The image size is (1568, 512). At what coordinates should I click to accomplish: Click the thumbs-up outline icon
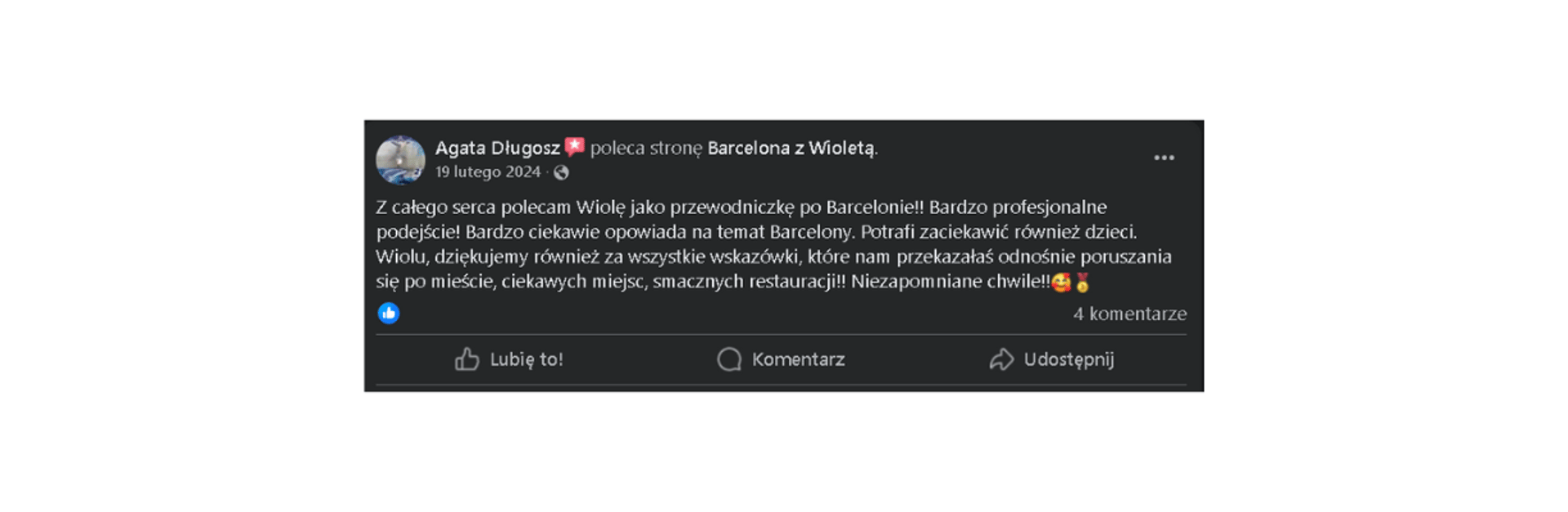click(x=467, y=359)
